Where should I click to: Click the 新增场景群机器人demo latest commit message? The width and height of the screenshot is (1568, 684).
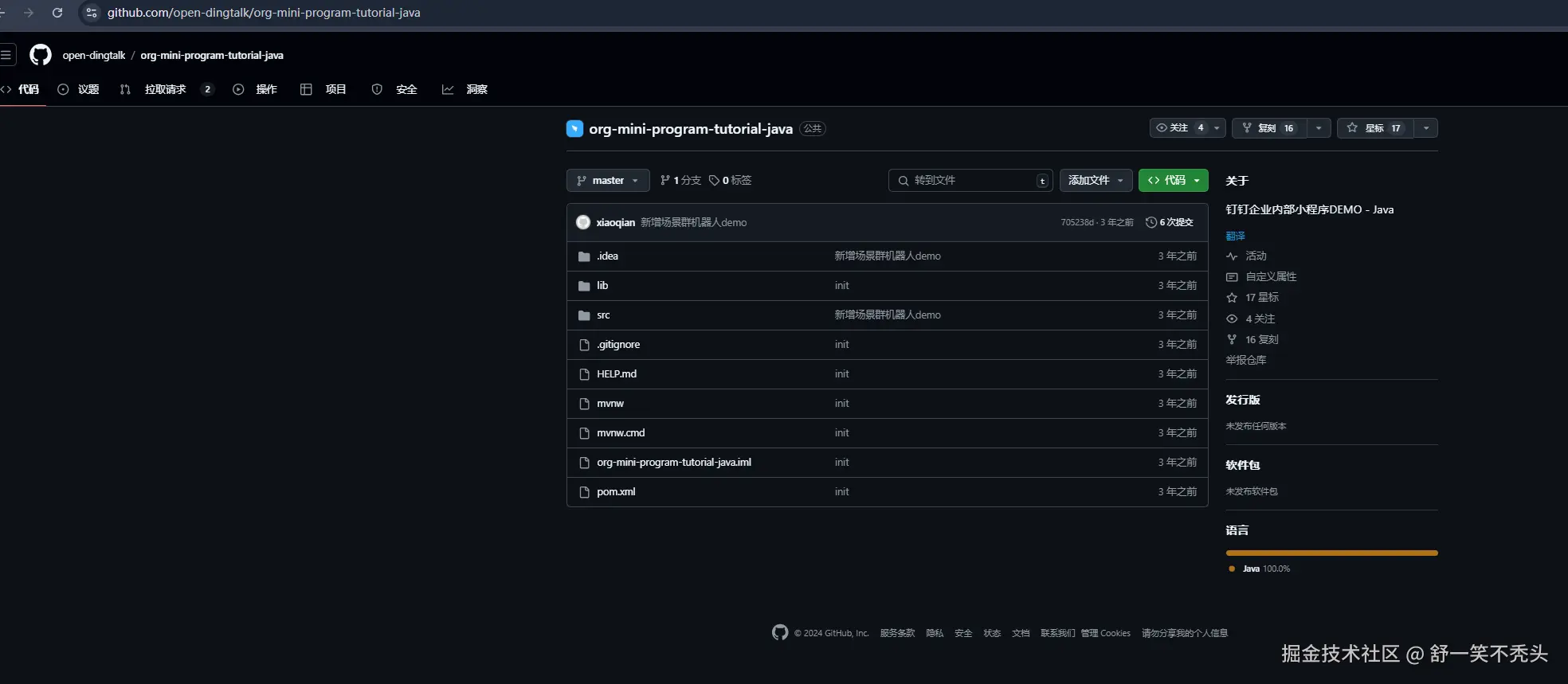point(693,222)
